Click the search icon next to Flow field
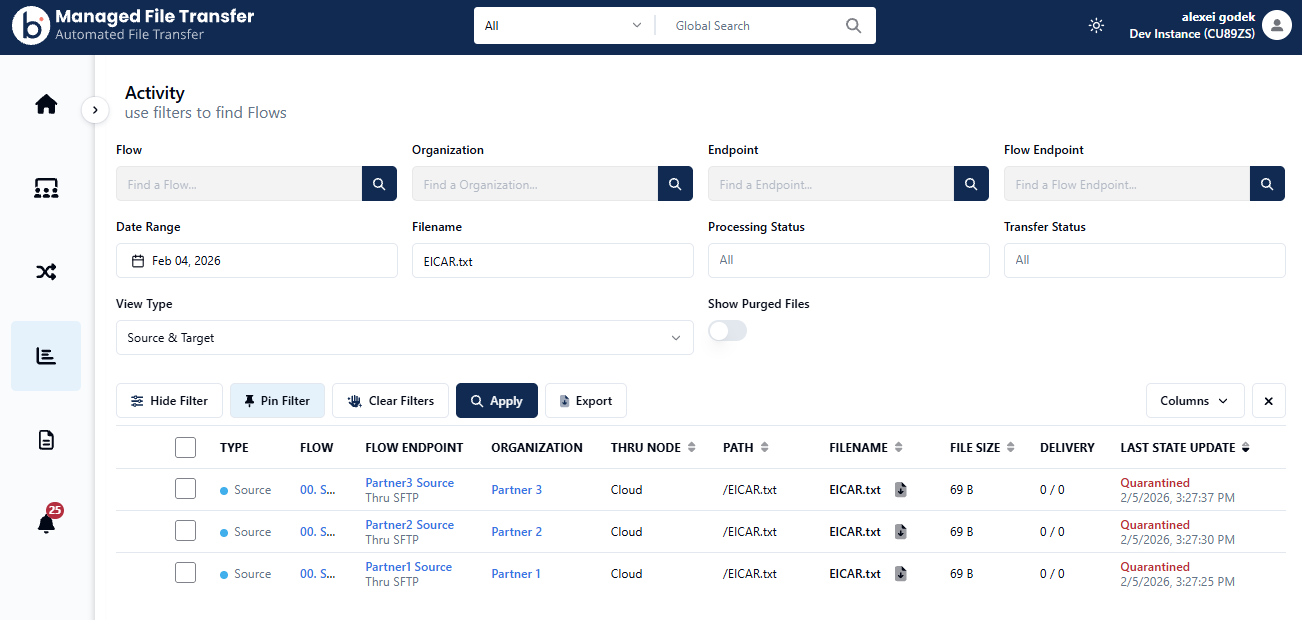The image size is (1302, 620). pyautogui.click(x=379, y=184)
